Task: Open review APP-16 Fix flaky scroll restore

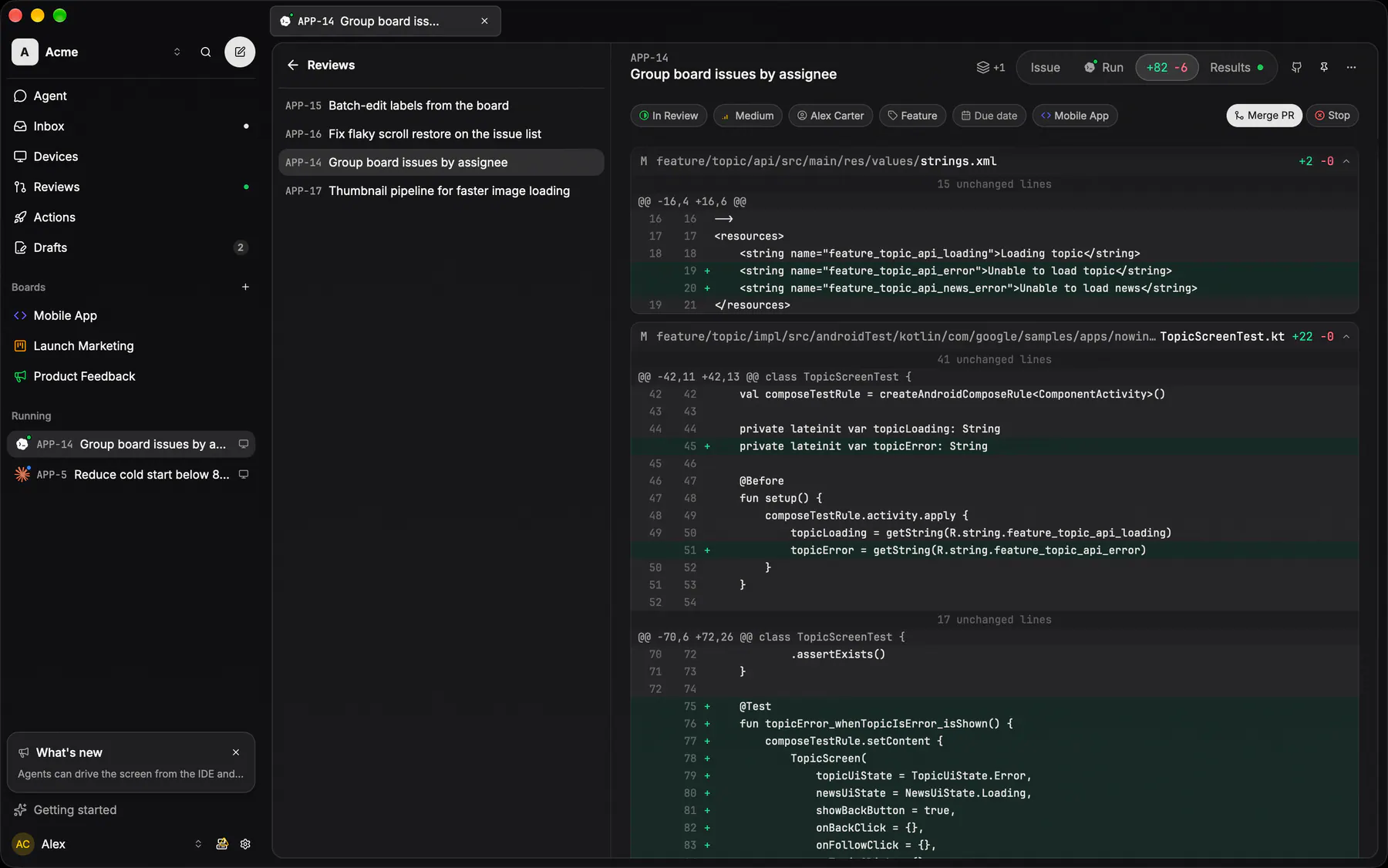Action: pyautogui.click(x=441, y=134)
